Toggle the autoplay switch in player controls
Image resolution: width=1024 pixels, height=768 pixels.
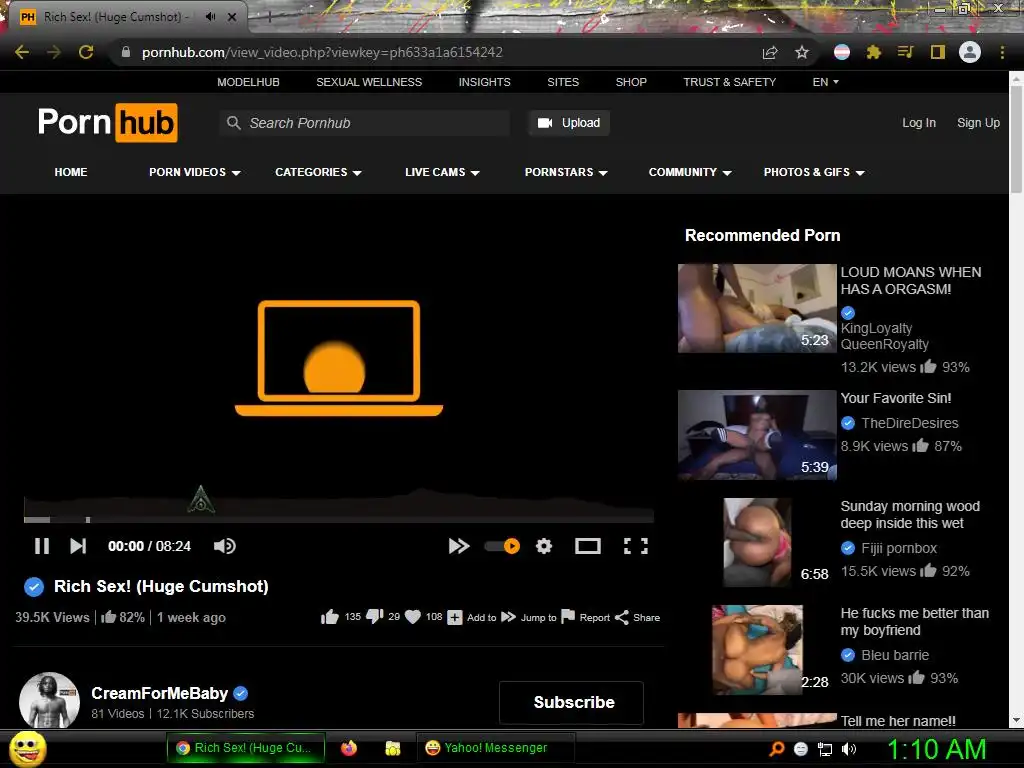click(x=502, y=546)
